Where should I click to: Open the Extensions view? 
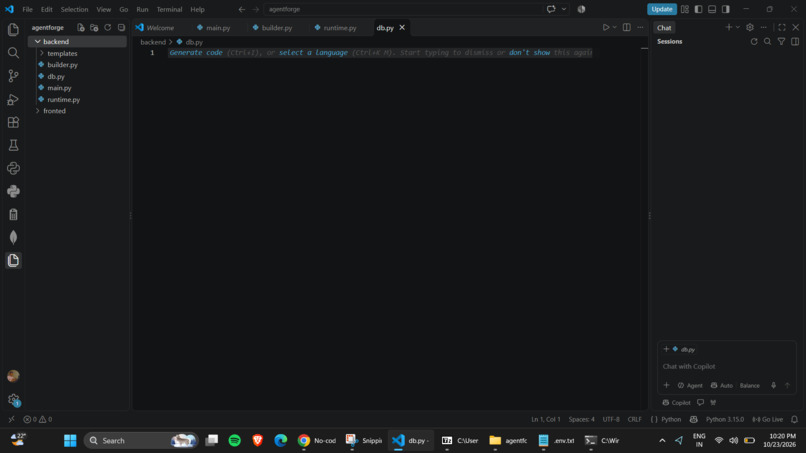tap(13, 122)
